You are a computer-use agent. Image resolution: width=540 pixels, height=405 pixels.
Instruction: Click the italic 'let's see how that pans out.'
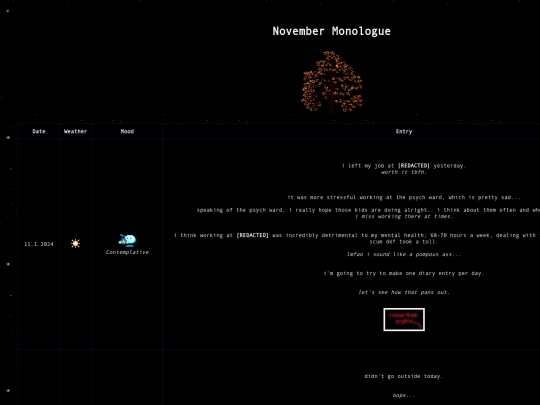(x=404, y=292)
